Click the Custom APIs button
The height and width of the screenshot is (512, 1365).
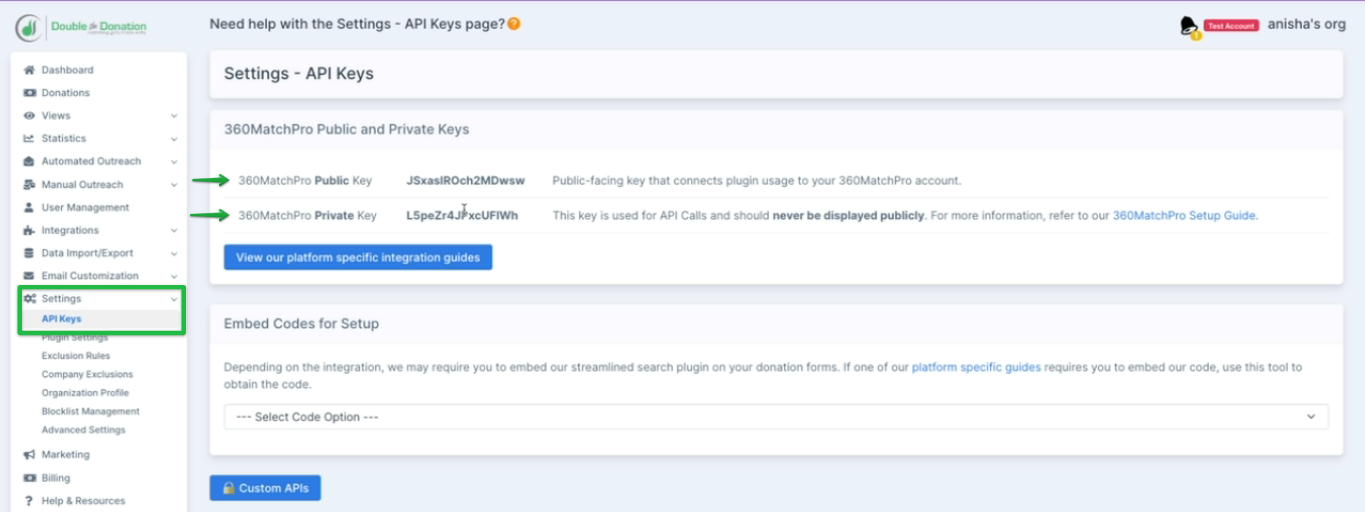(265, 489)
